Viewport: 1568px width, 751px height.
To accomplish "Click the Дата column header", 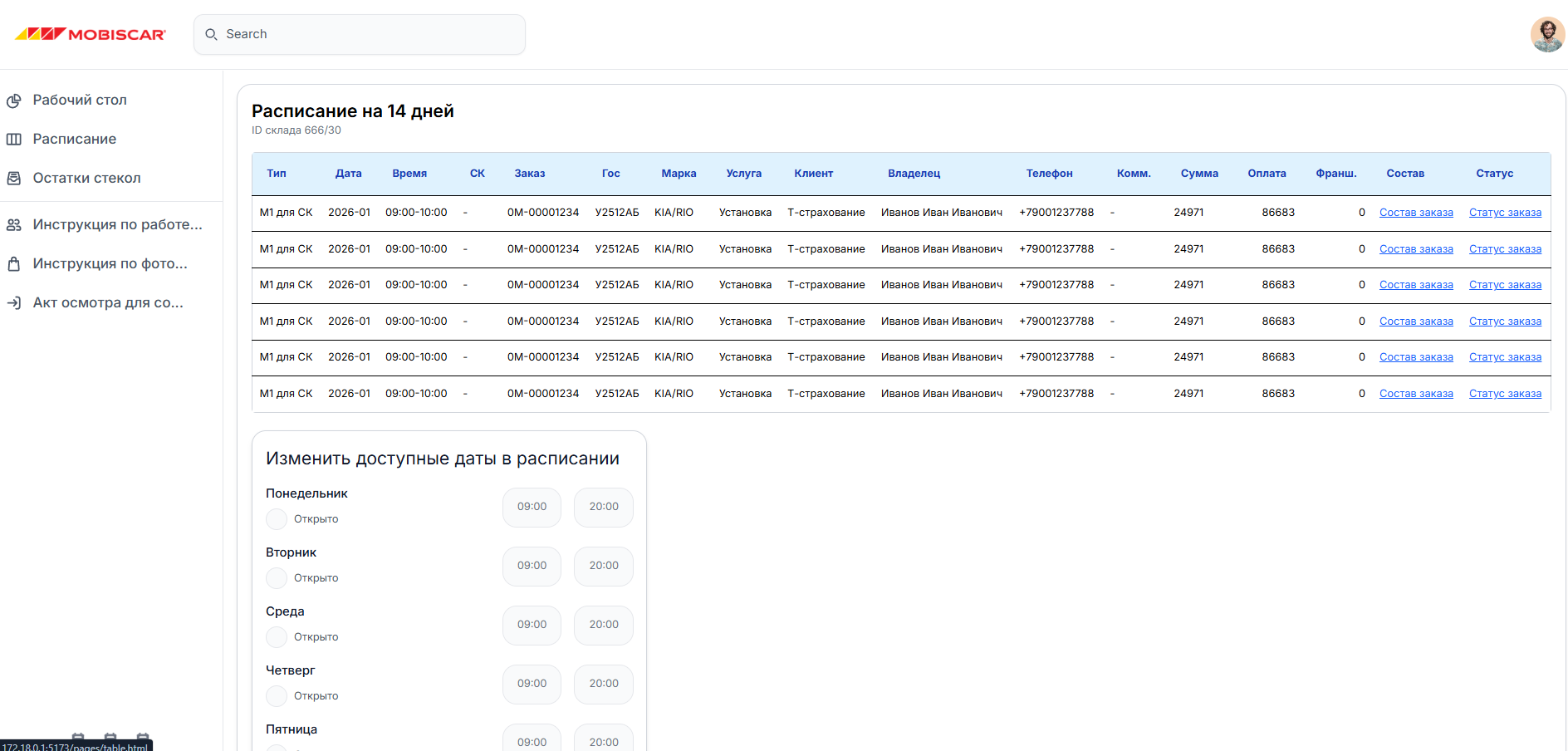I will click(x=349, y=174).
